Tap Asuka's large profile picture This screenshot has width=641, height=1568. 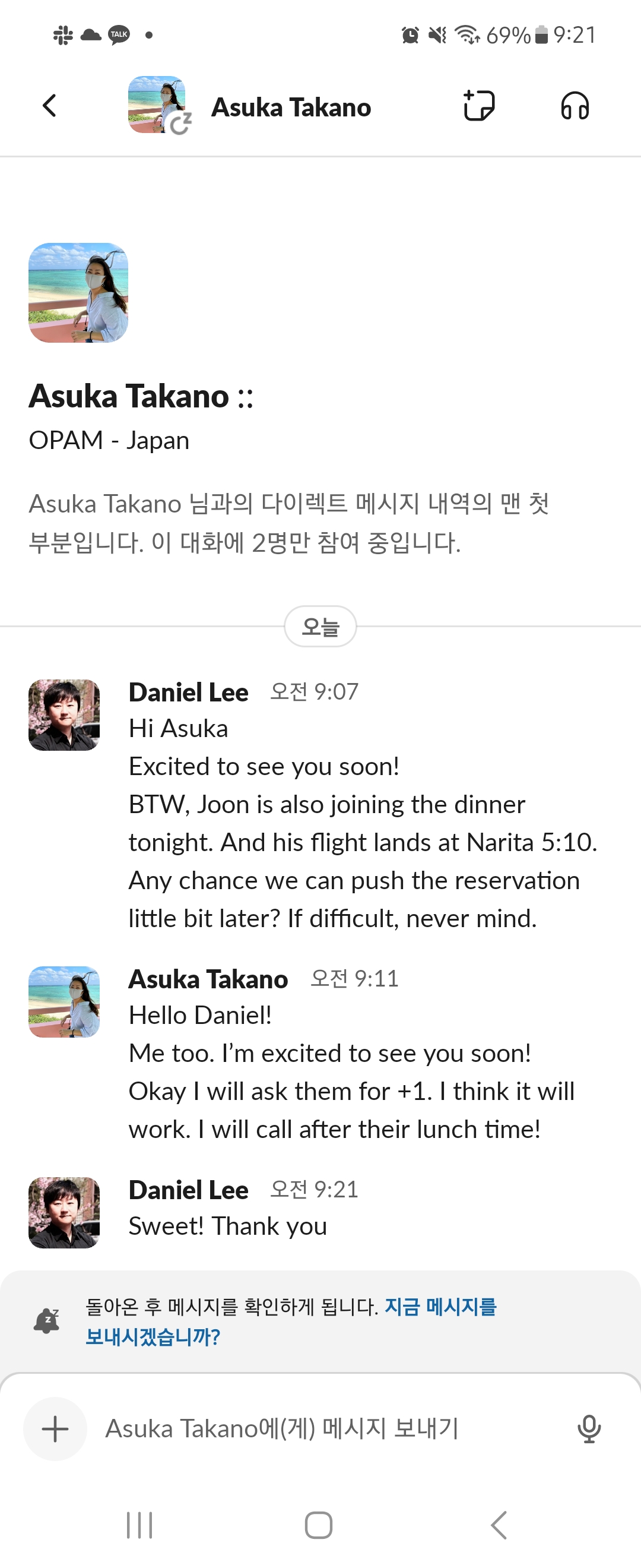coord(78,293)
